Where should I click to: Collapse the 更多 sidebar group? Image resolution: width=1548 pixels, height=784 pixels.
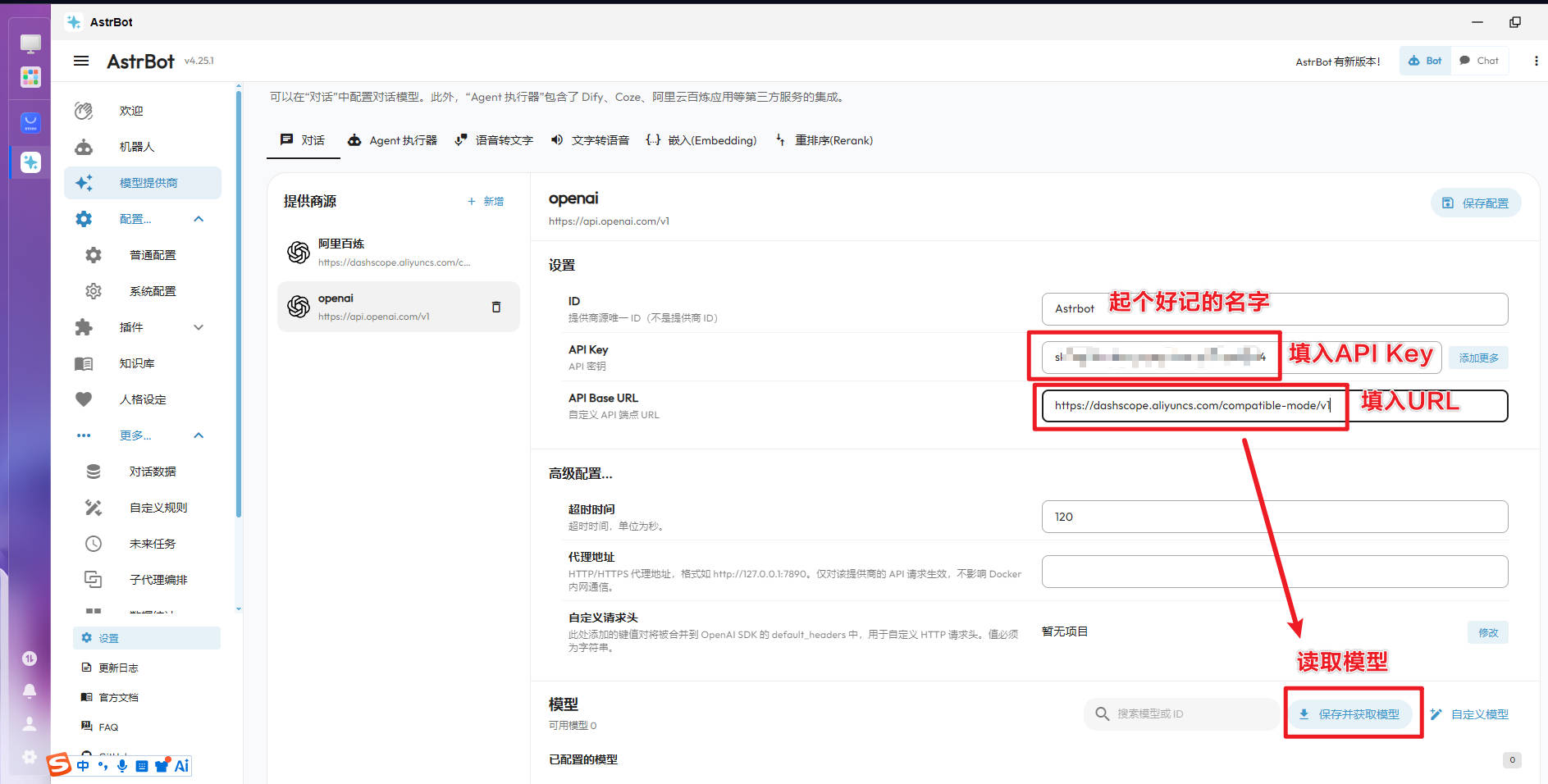(199, 435)
